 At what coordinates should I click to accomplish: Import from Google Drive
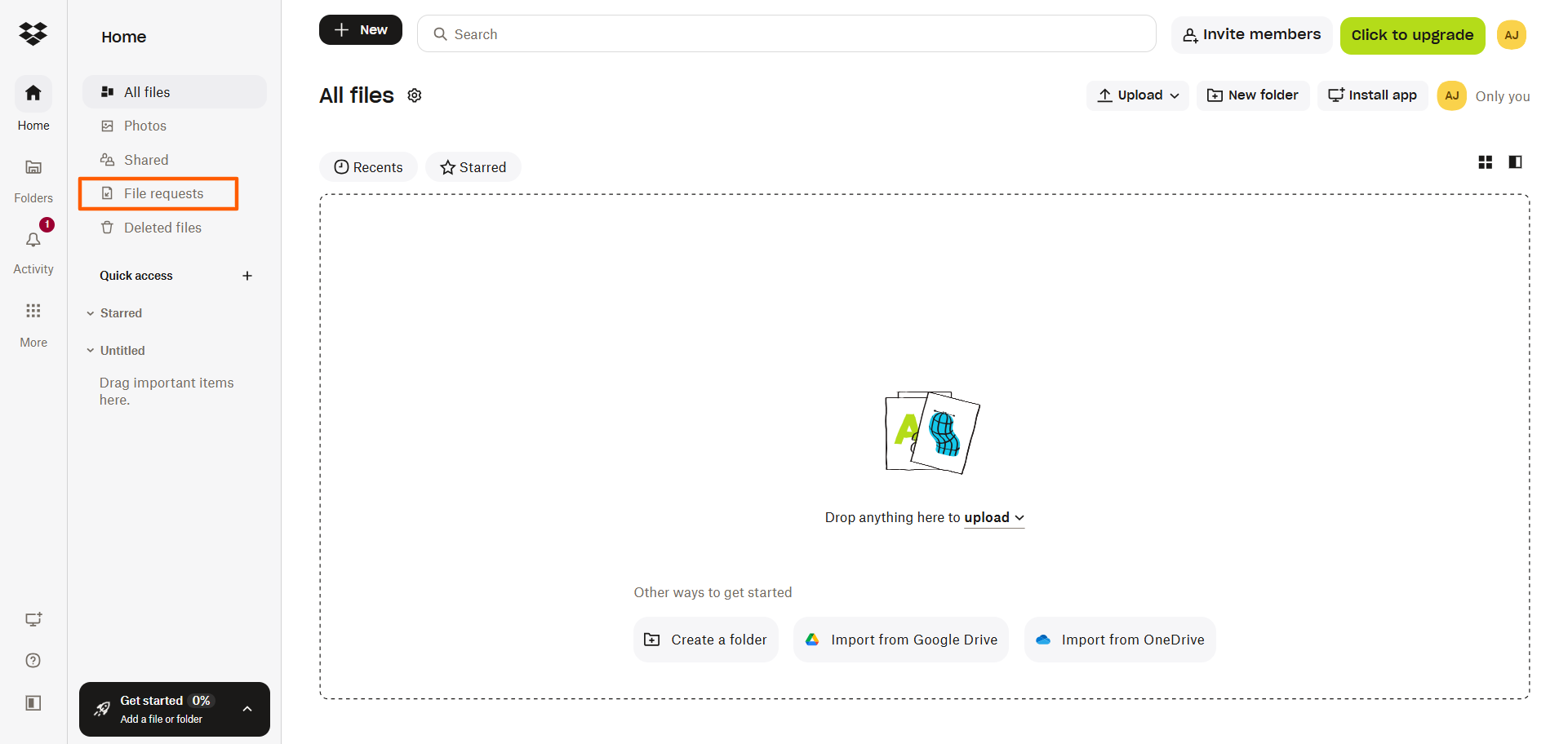pos(901,640)
